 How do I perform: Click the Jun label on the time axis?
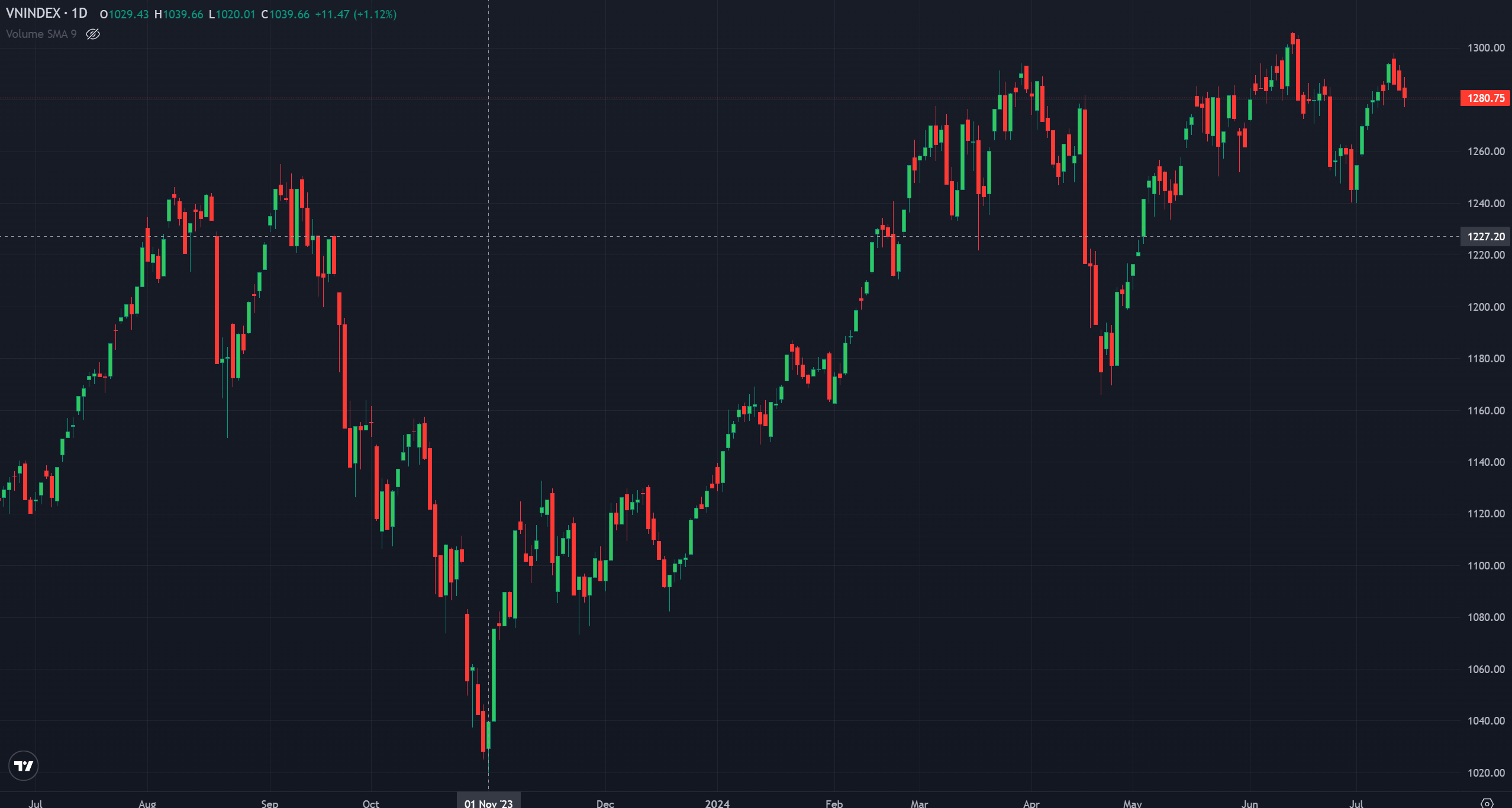1250,803
